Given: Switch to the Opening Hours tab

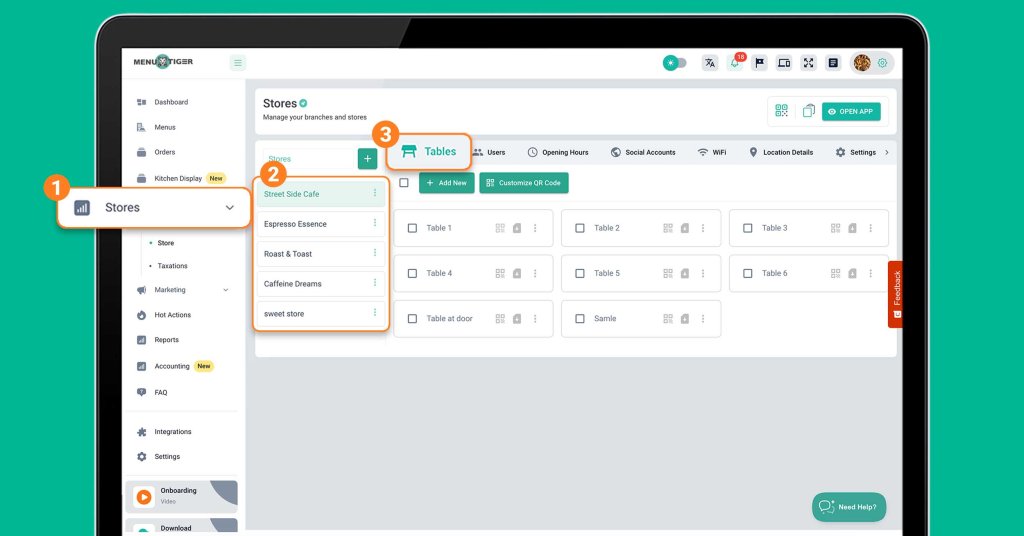Looking at the screenshot, I should [558, 152].
